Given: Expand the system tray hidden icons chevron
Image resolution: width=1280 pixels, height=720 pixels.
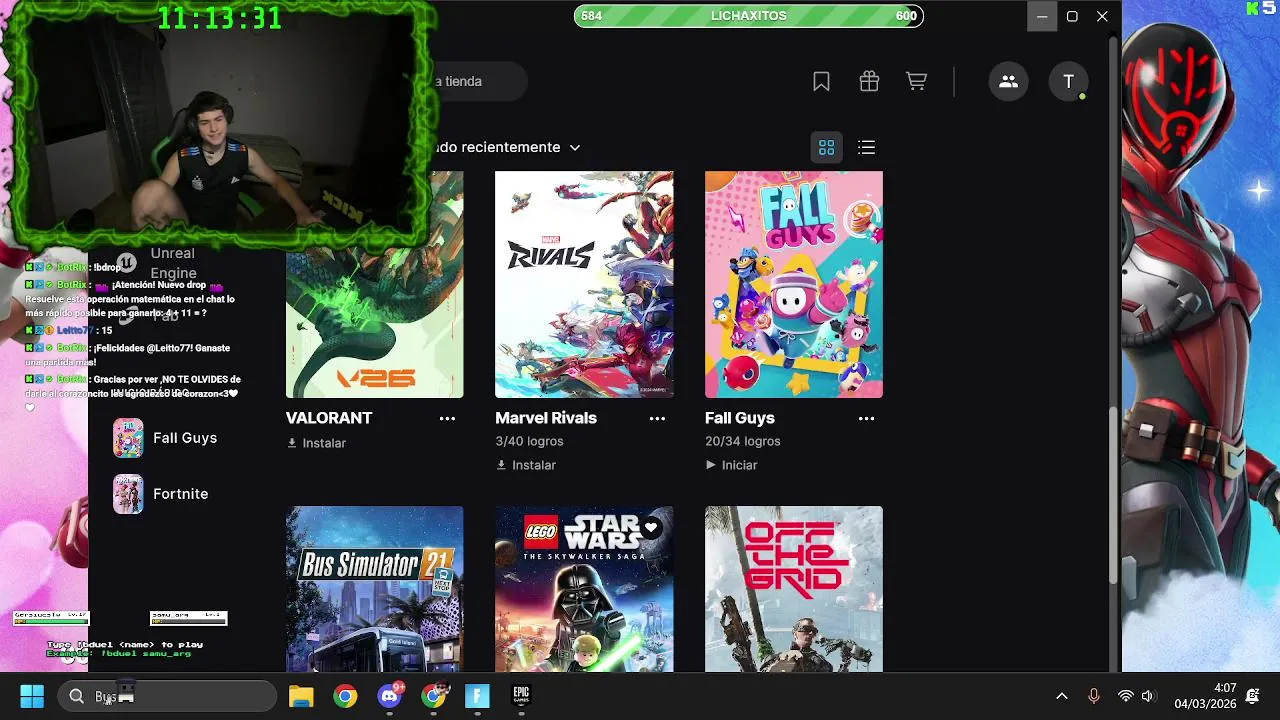Looking at the screenshot, I should [x=1062, y=696].
